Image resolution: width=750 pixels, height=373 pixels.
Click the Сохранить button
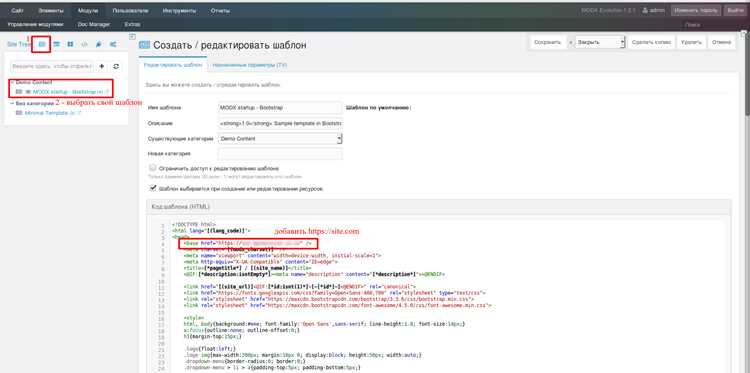point(547,42)
